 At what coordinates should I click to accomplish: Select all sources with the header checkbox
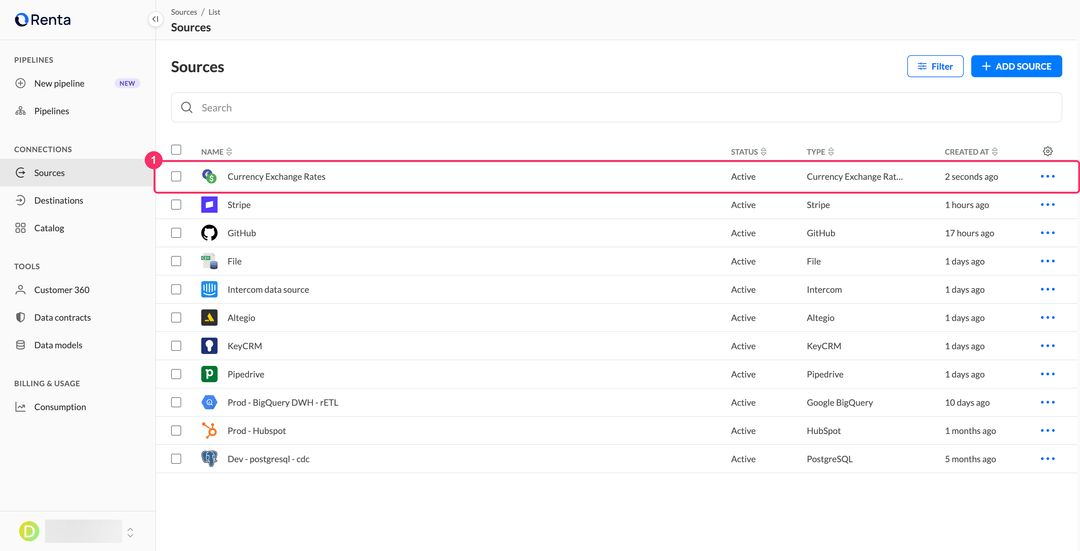(x=176, y=149)
